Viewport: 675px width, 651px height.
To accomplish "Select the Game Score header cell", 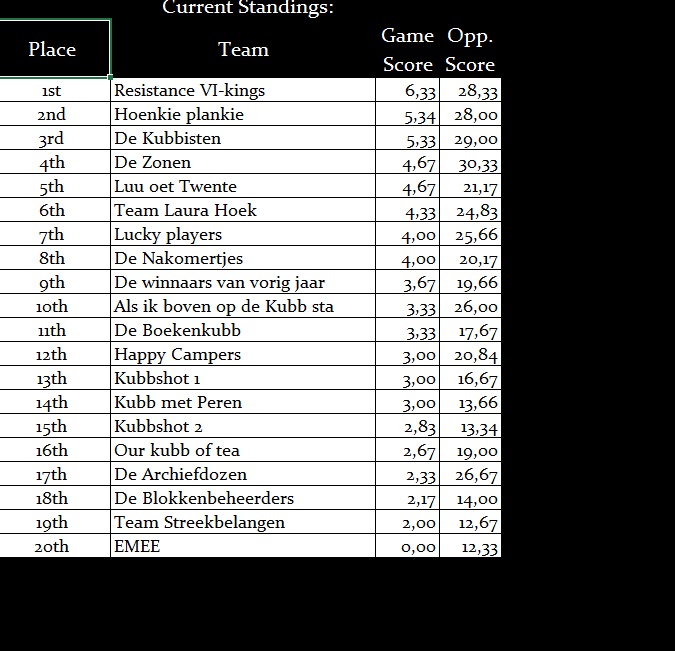I will click(407, 50).
